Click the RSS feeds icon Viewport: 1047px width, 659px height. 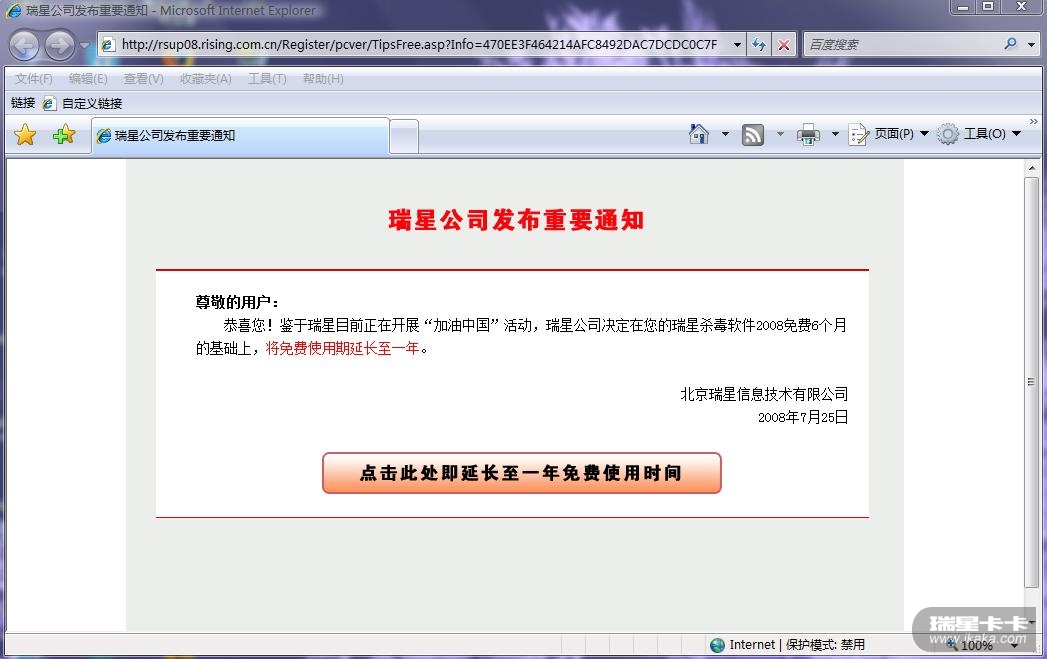[753, 135]
